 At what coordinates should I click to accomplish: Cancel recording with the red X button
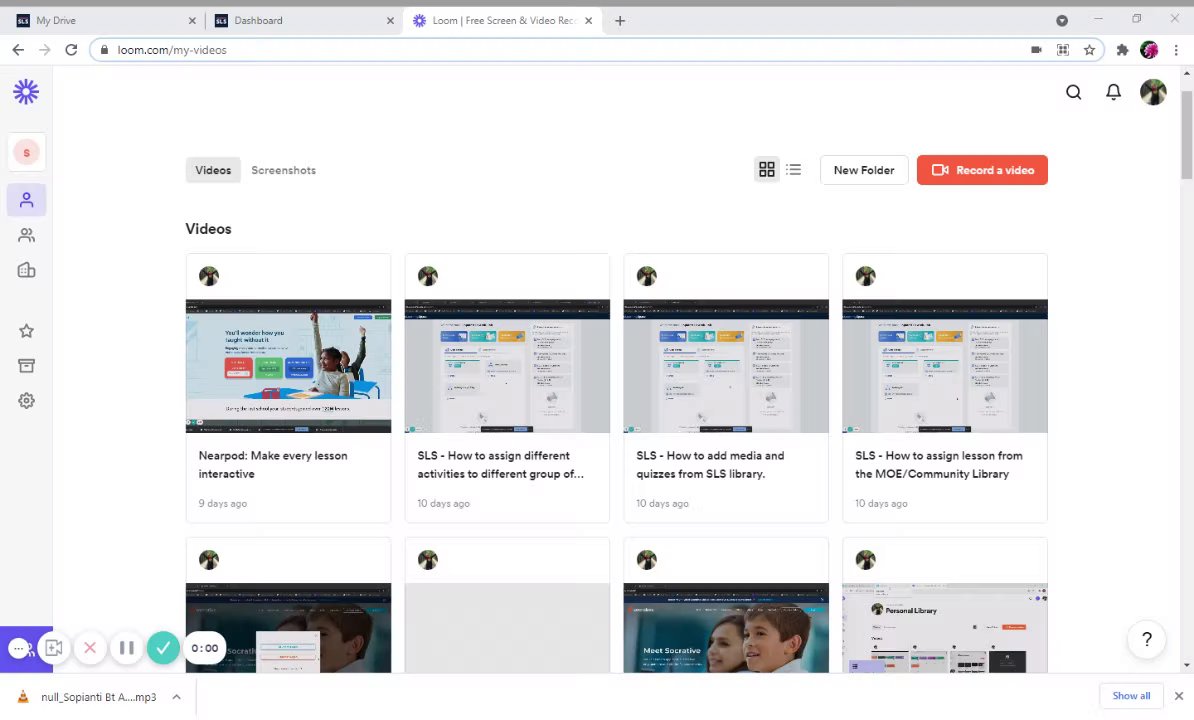(x=90, y=648)
